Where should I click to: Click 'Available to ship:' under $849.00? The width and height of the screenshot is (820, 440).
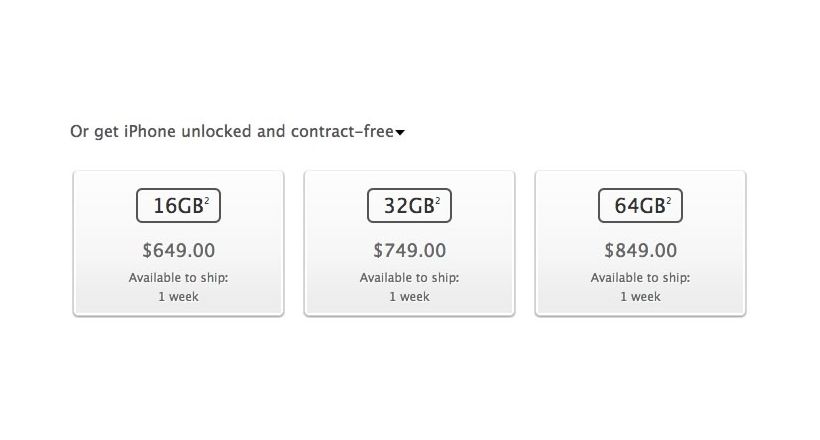pos(640,278)
